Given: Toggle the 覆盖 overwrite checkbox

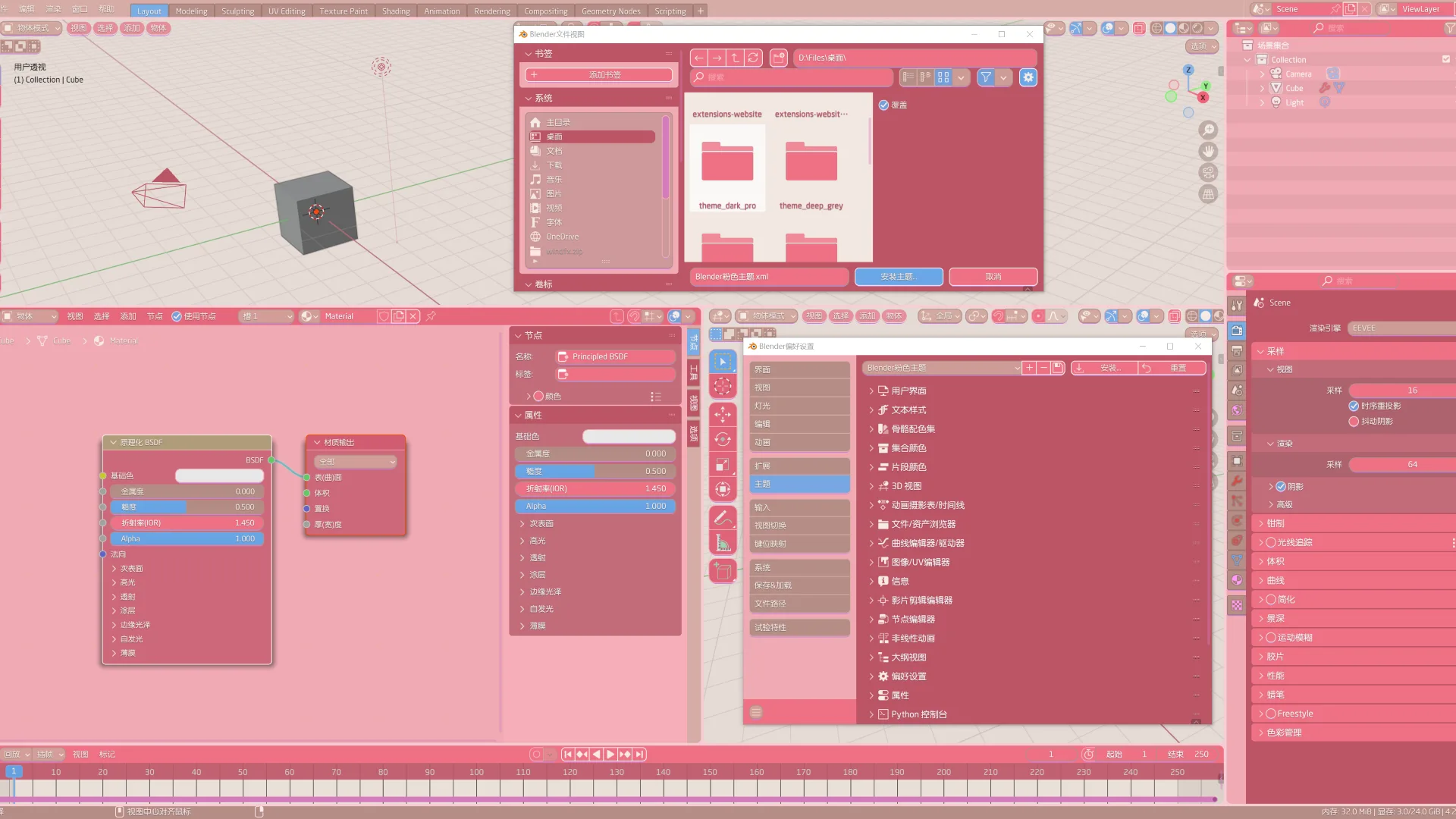Looking at the screenshot, I should [x=883, y=105].
